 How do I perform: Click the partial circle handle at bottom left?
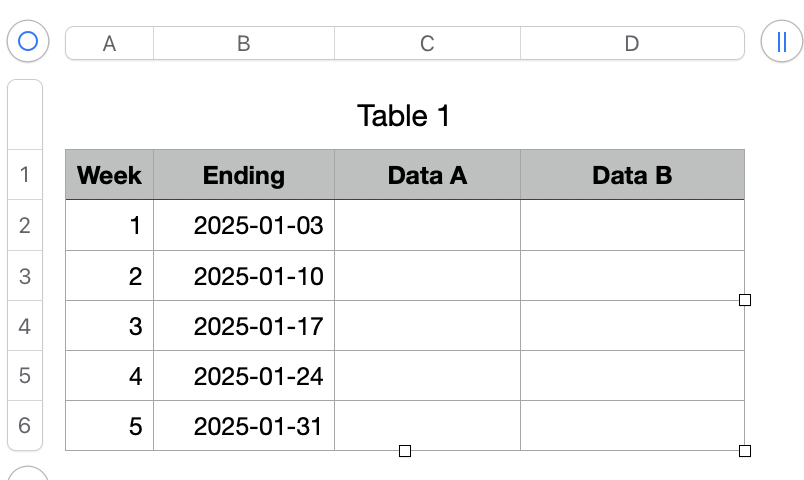click(28, 474)
